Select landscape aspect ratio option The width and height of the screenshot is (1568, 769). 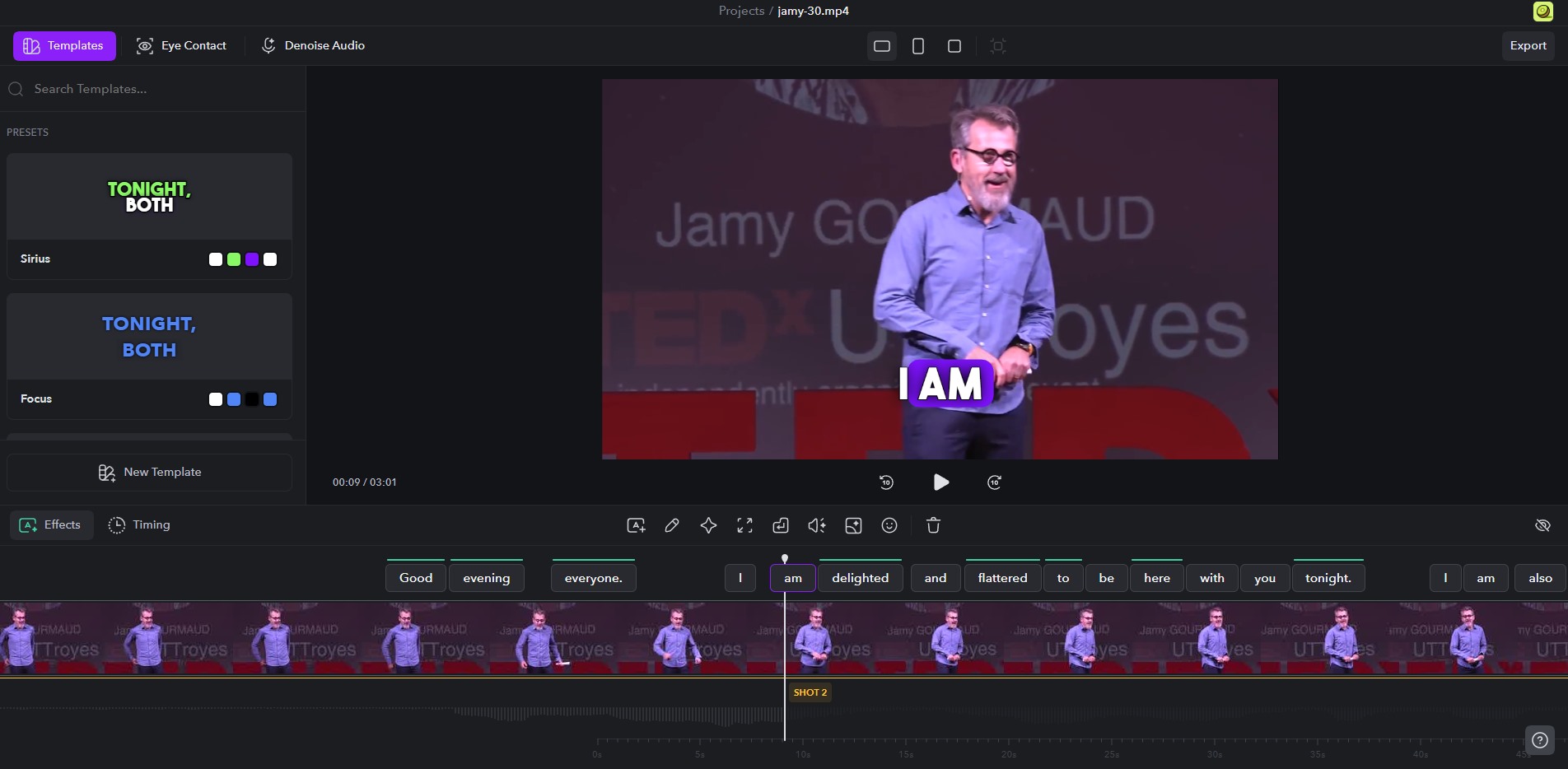pyautogui.click(x=882, y=46)
